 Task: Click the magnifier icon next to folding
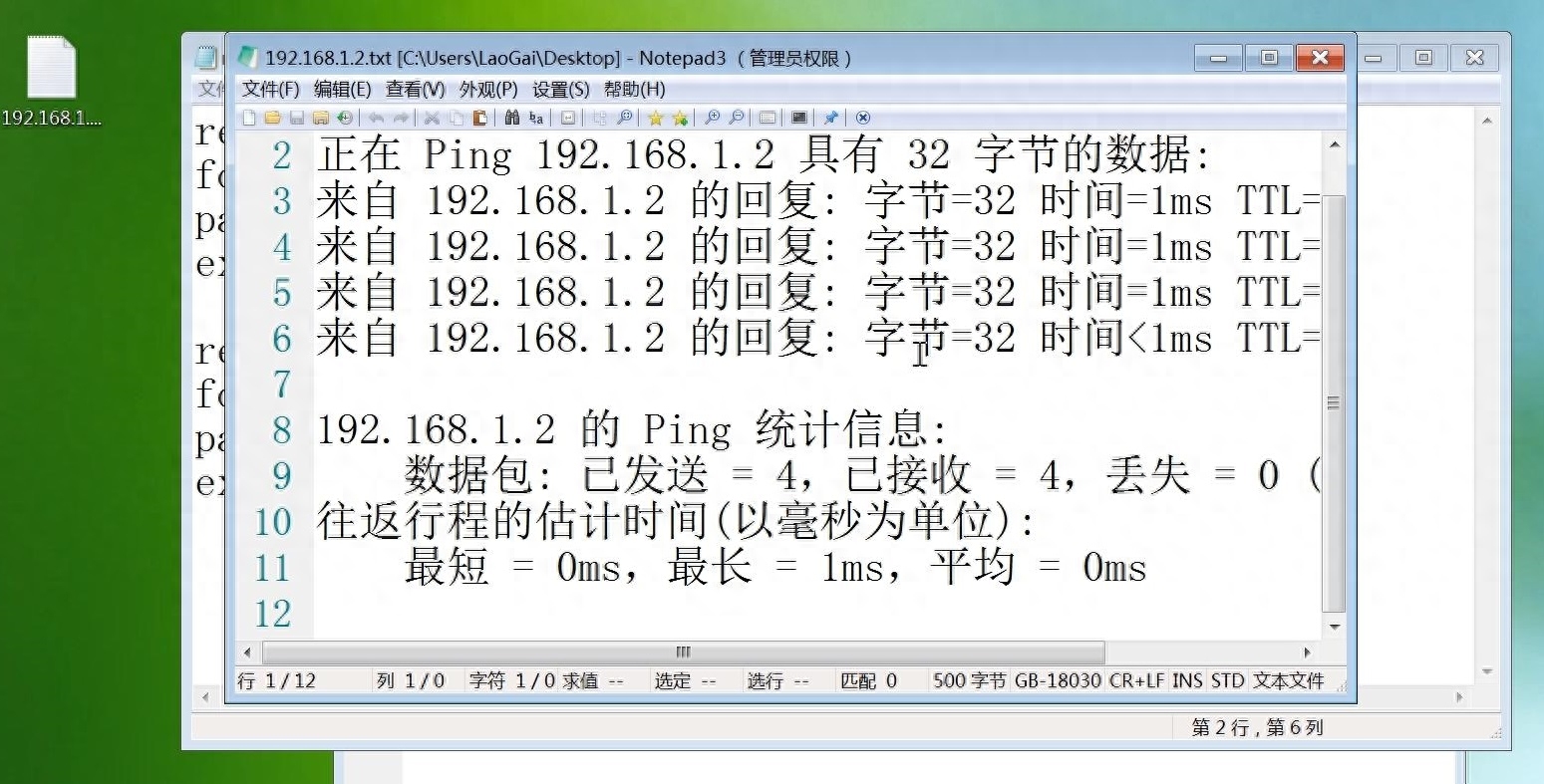[x=625, y=118]
